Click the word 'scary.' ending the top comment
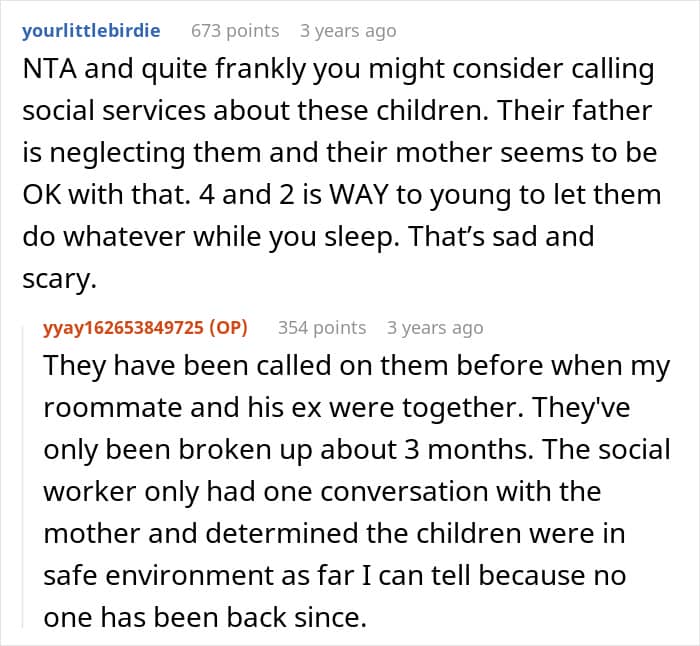Viewport: 700px width, 646px height. tap(59, 279)
